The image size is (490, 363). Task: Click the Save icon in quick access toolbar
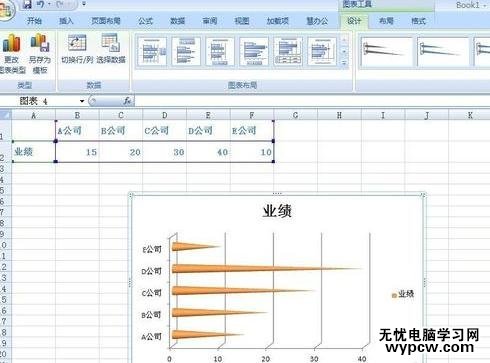[x=27, y=4]
